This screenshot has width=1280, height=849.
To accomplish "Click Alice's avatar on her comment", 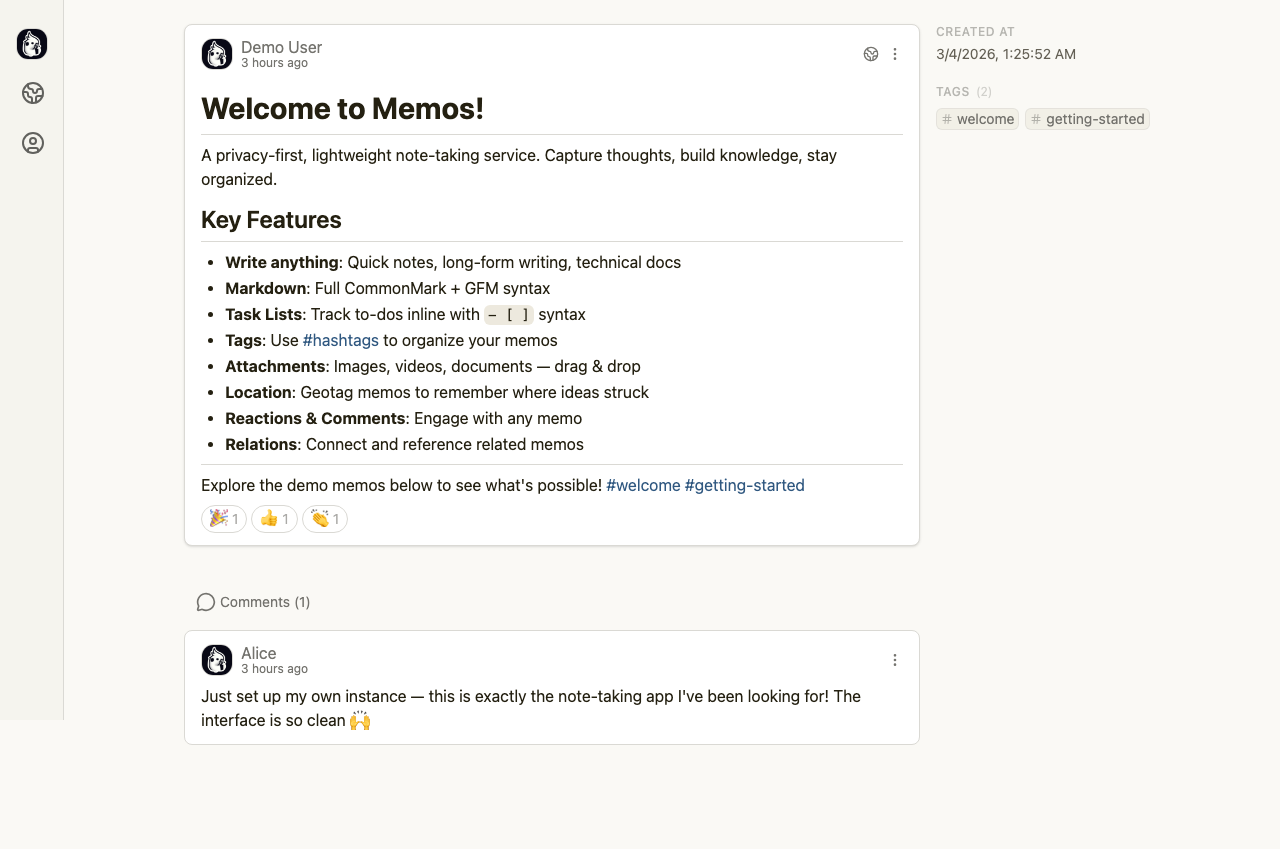I will (x=216, y=659).
